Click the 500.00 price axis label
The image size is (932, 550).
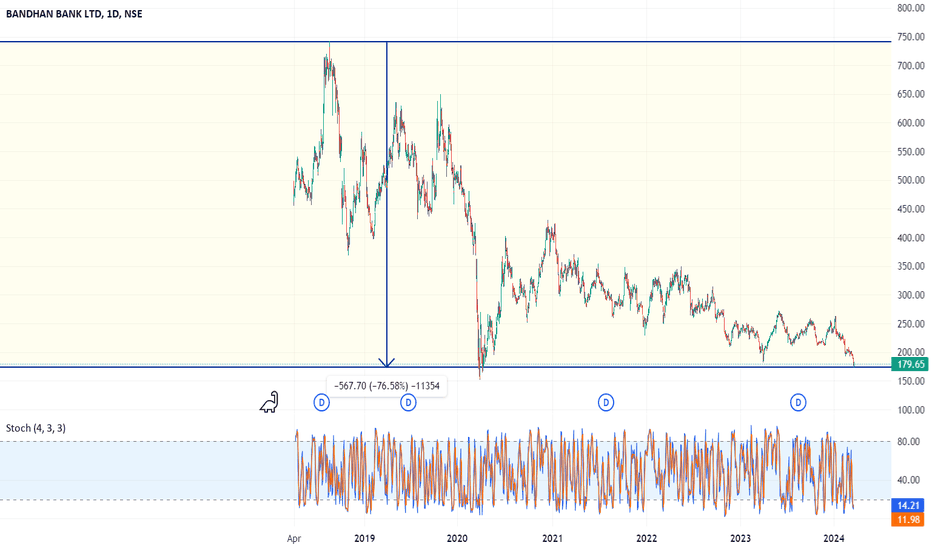(911, 180)
